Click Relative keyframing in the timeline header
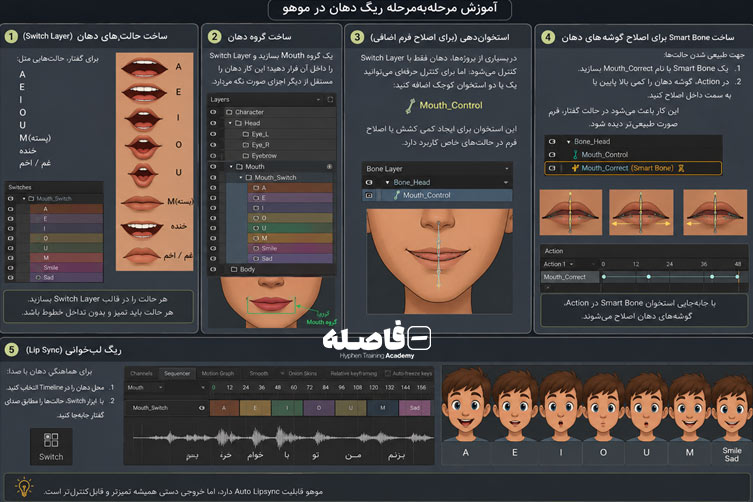 [x=353, y=373]
